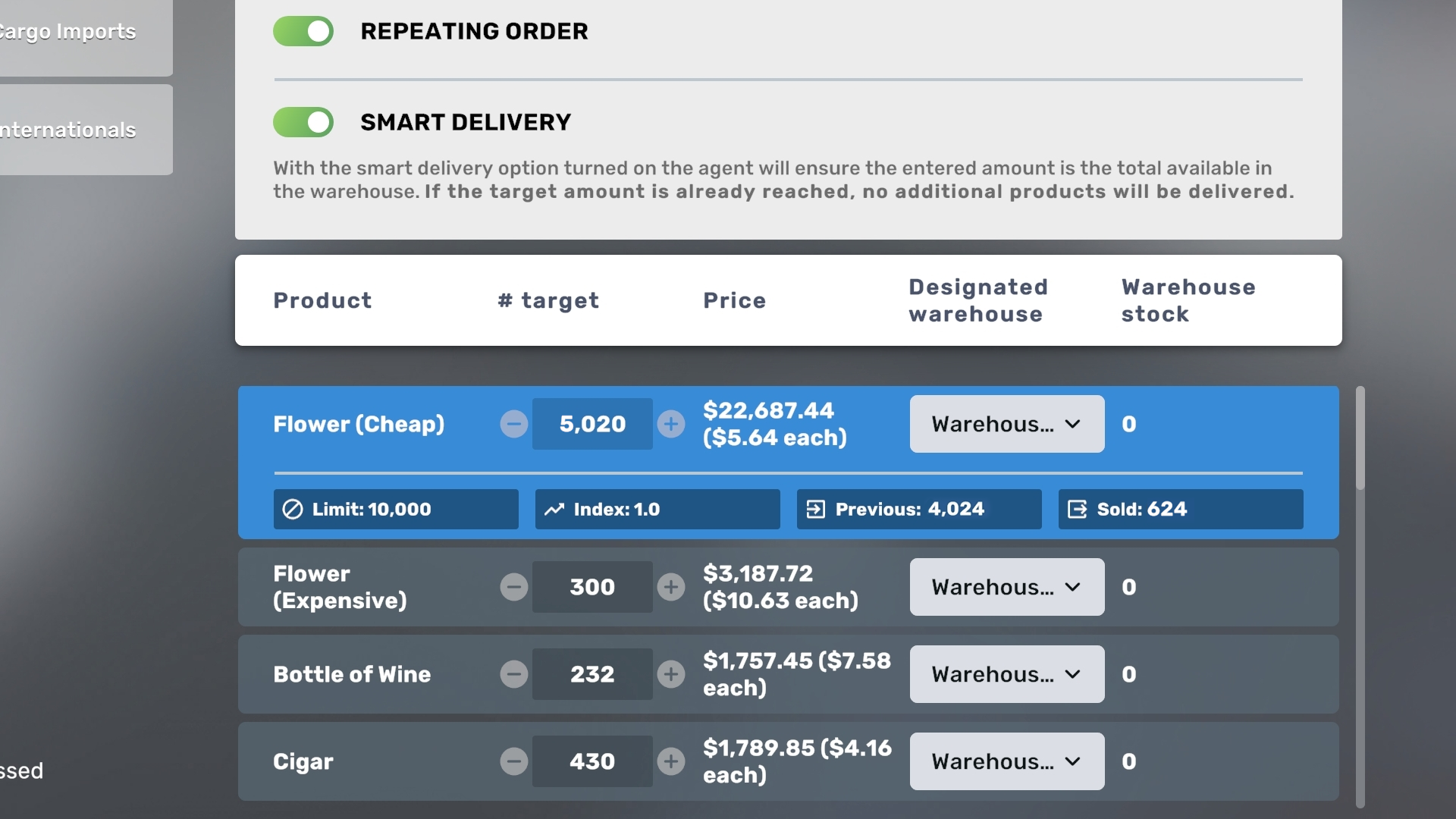Disable the Repeating Order toggle
Viewport: 1456px width, 819px height.
coord(303,31)
